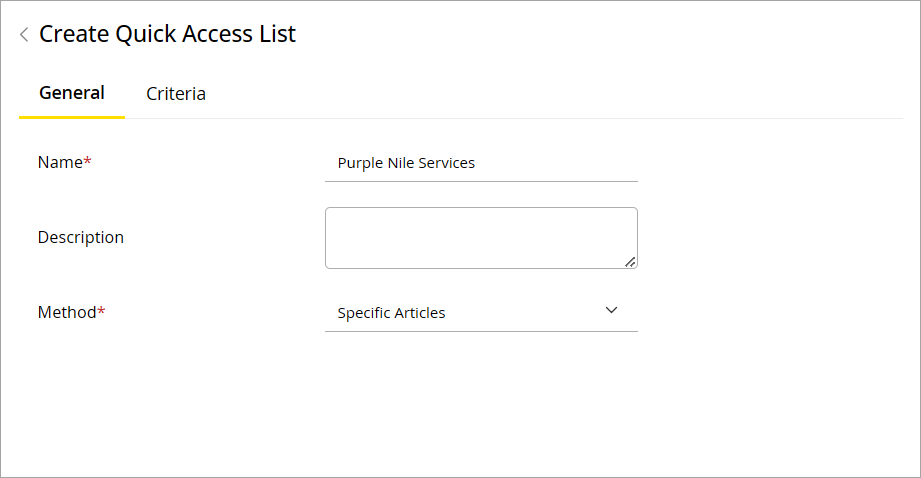Click the Name field label
Image resolution: width=921 pixels, height=478 pixels.
tap(59, 162)
